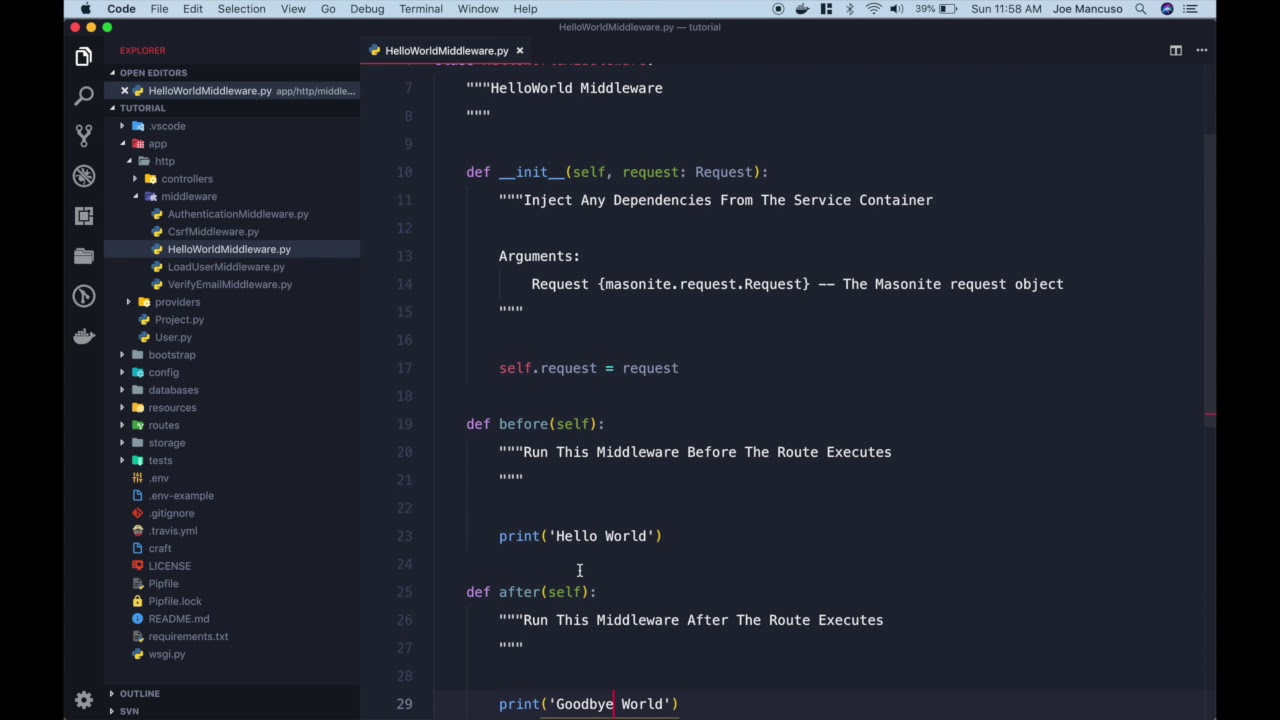
Task: Click the Joe Mancuso user name
Action: [1088, 9]
